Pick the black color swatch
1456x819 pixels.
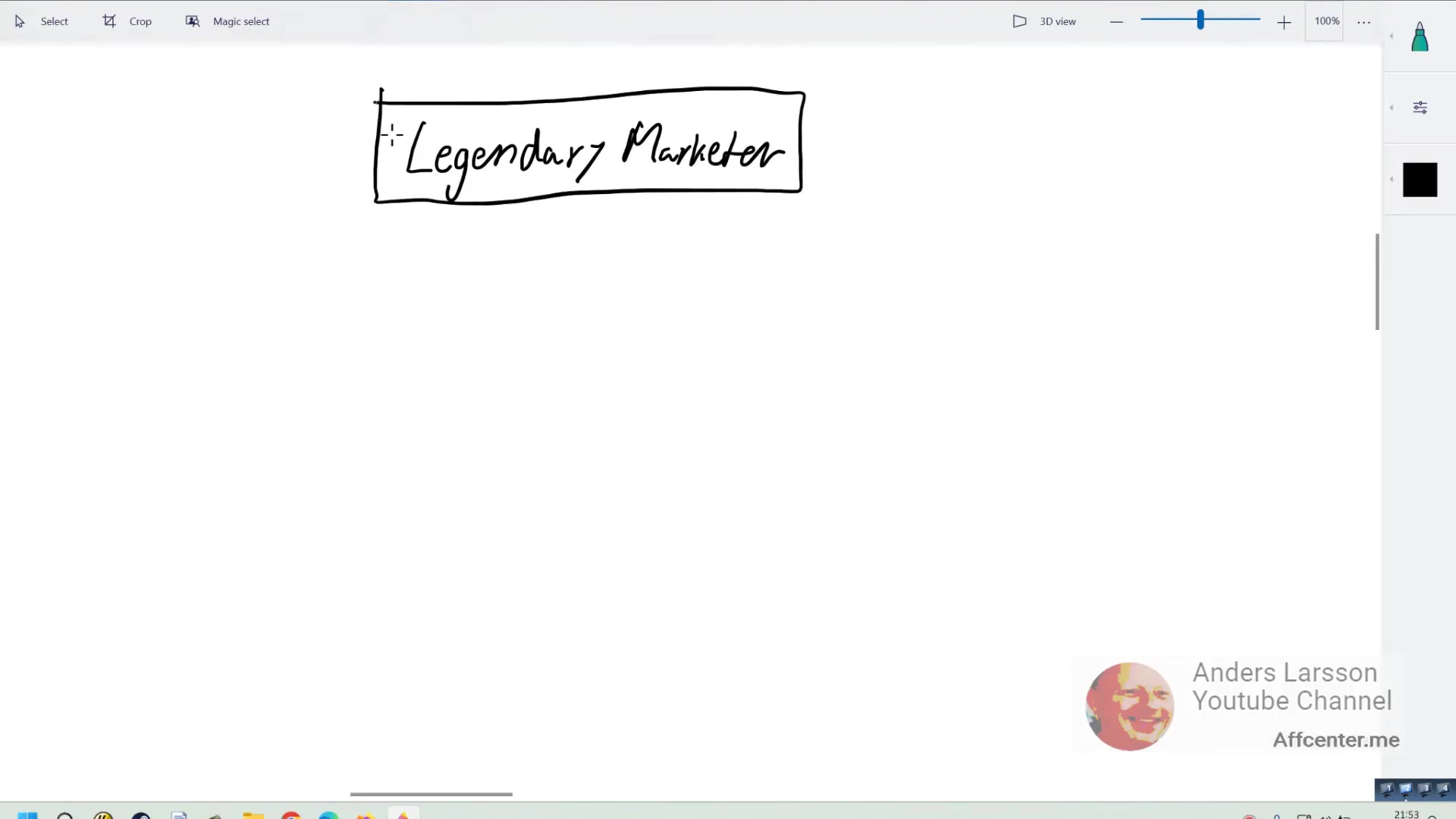(x=1420, y=180)
